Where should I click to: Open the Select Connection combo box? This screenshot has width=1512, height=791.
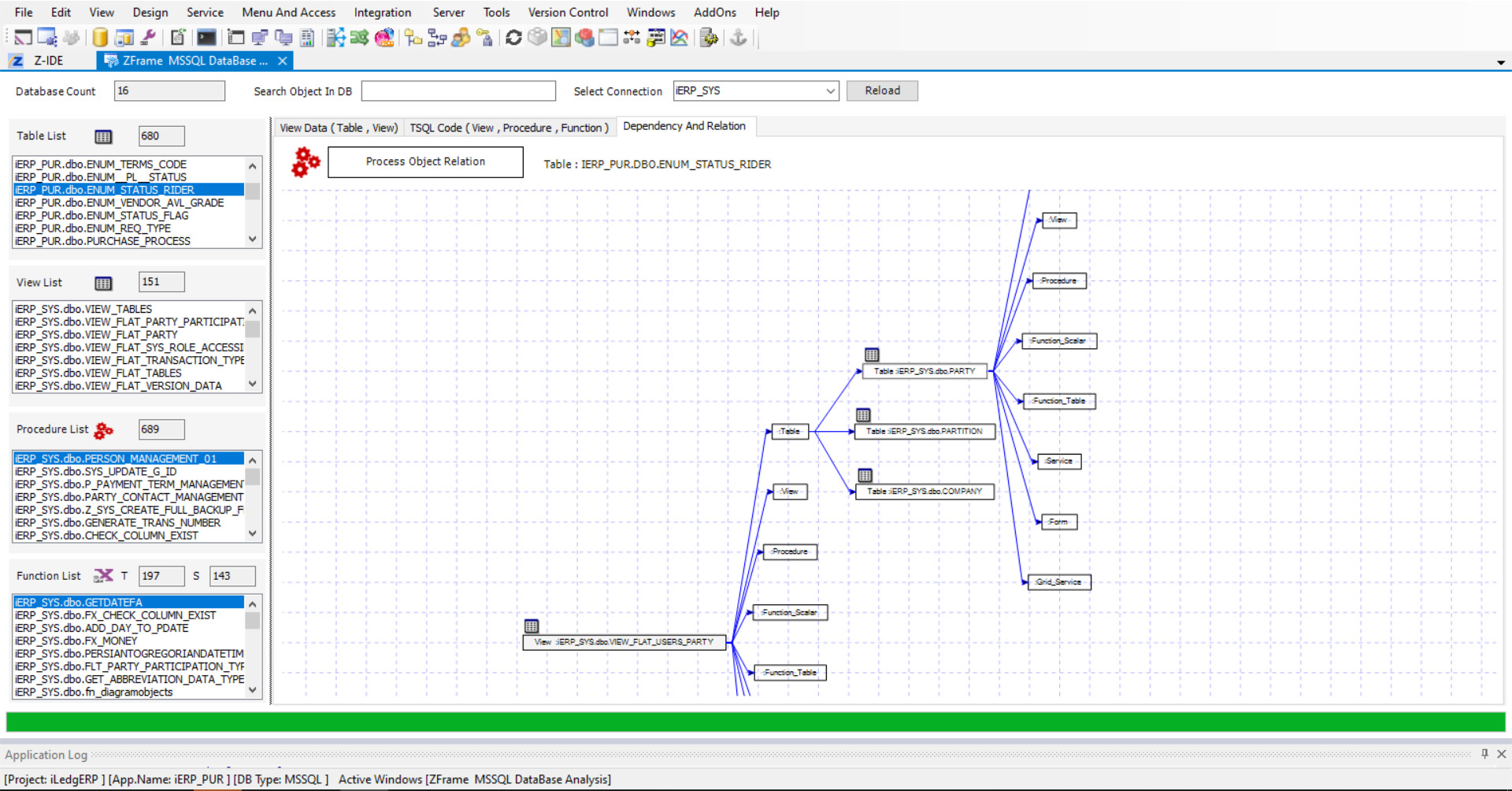click(755, 91)
